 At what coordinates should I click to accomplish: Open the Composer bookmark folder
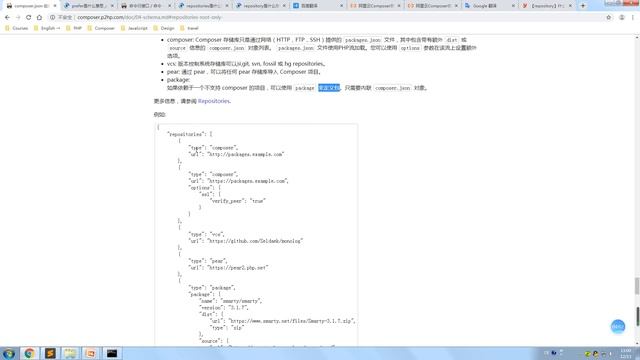101,28
